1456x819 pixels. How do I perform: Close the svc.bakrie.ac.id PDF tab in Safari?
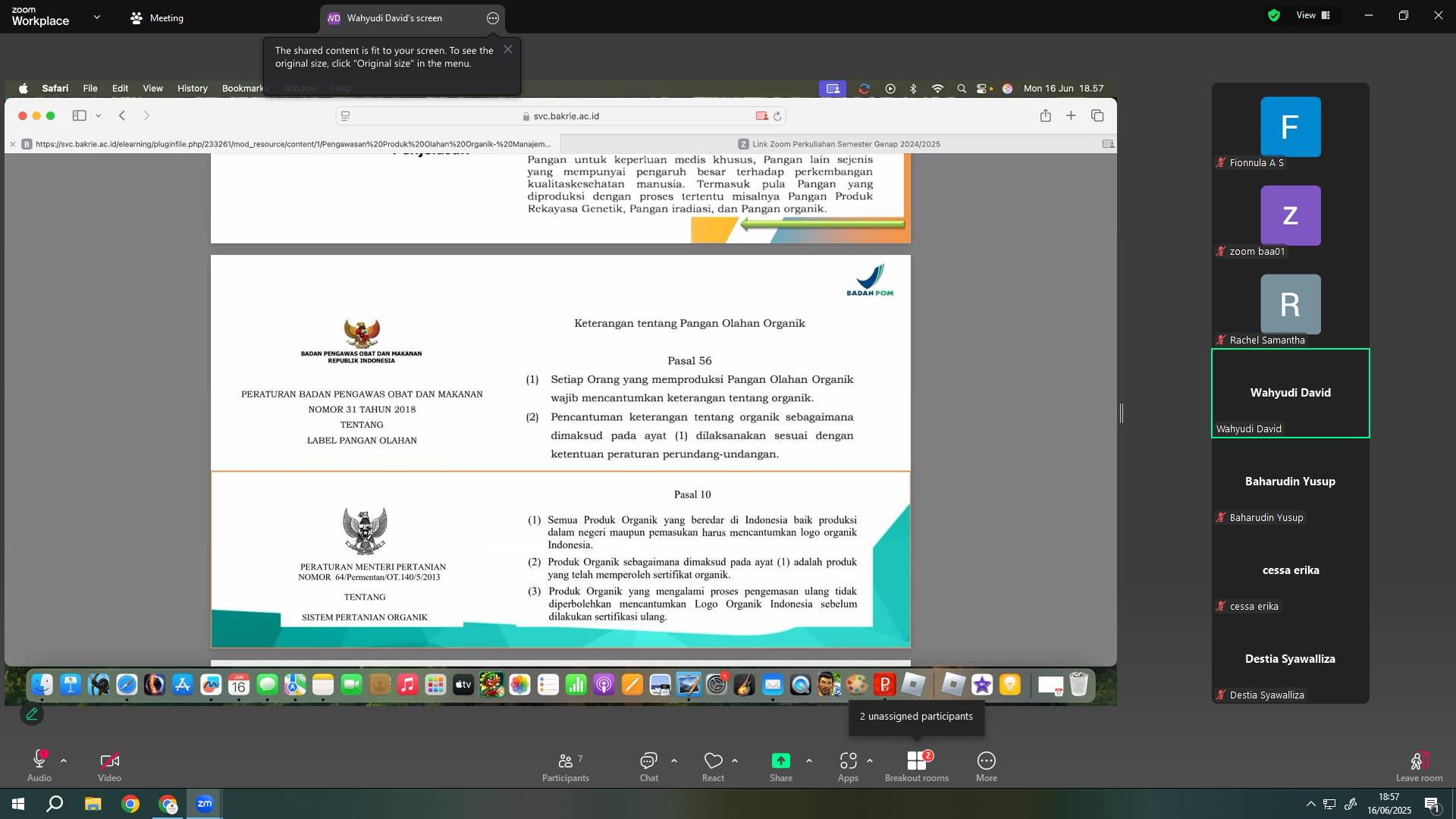click(13, 144)
